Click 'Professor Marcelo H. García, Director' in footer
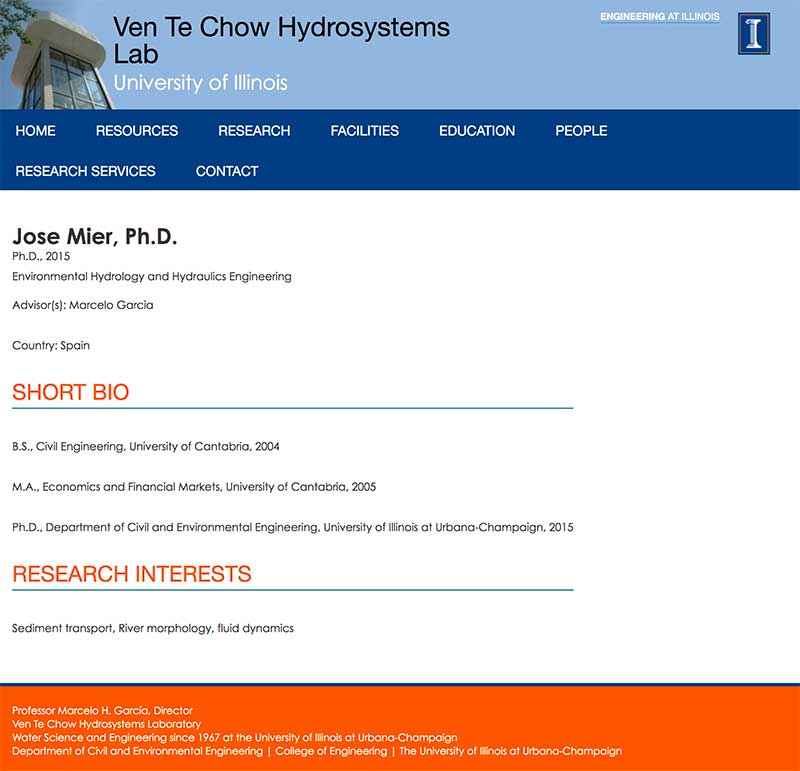The width and height of the screenshot is (800, 771). point(102,710)
